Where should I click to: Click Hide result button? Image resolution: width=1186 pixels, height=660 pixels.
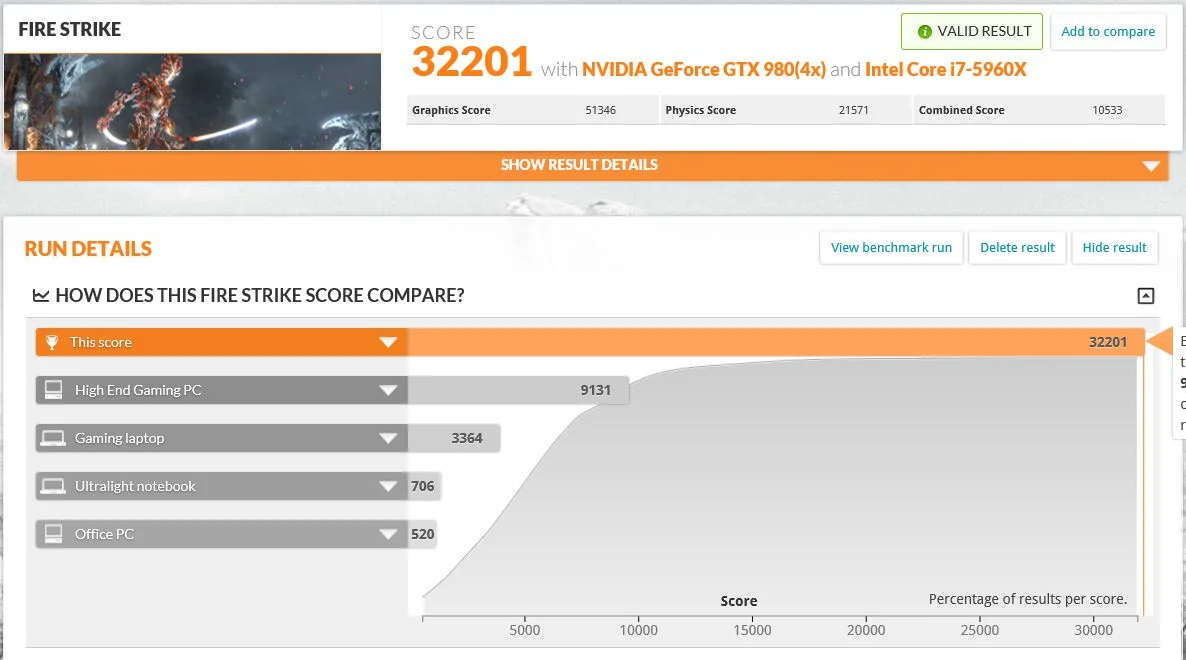click(1114, 248)
